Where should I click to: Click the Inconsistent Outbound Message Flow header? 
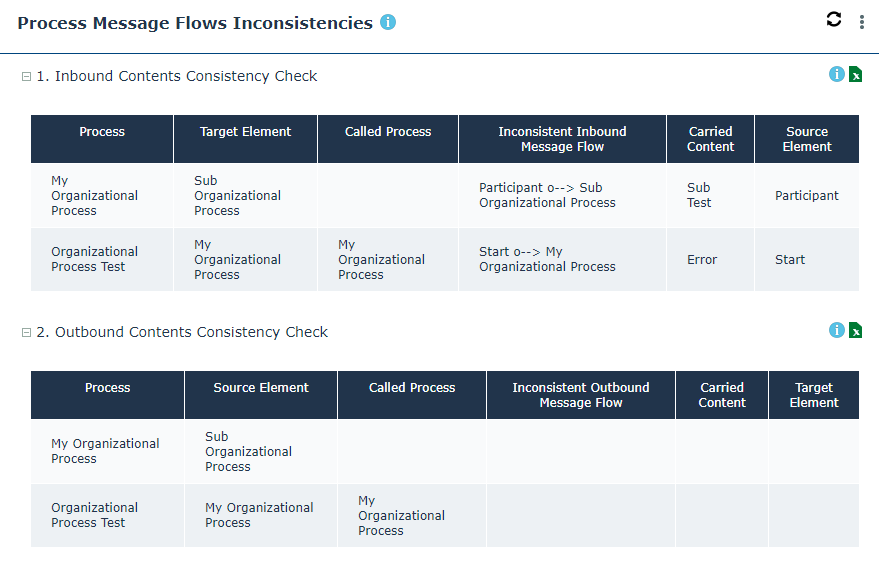click(x=580, y=395)
